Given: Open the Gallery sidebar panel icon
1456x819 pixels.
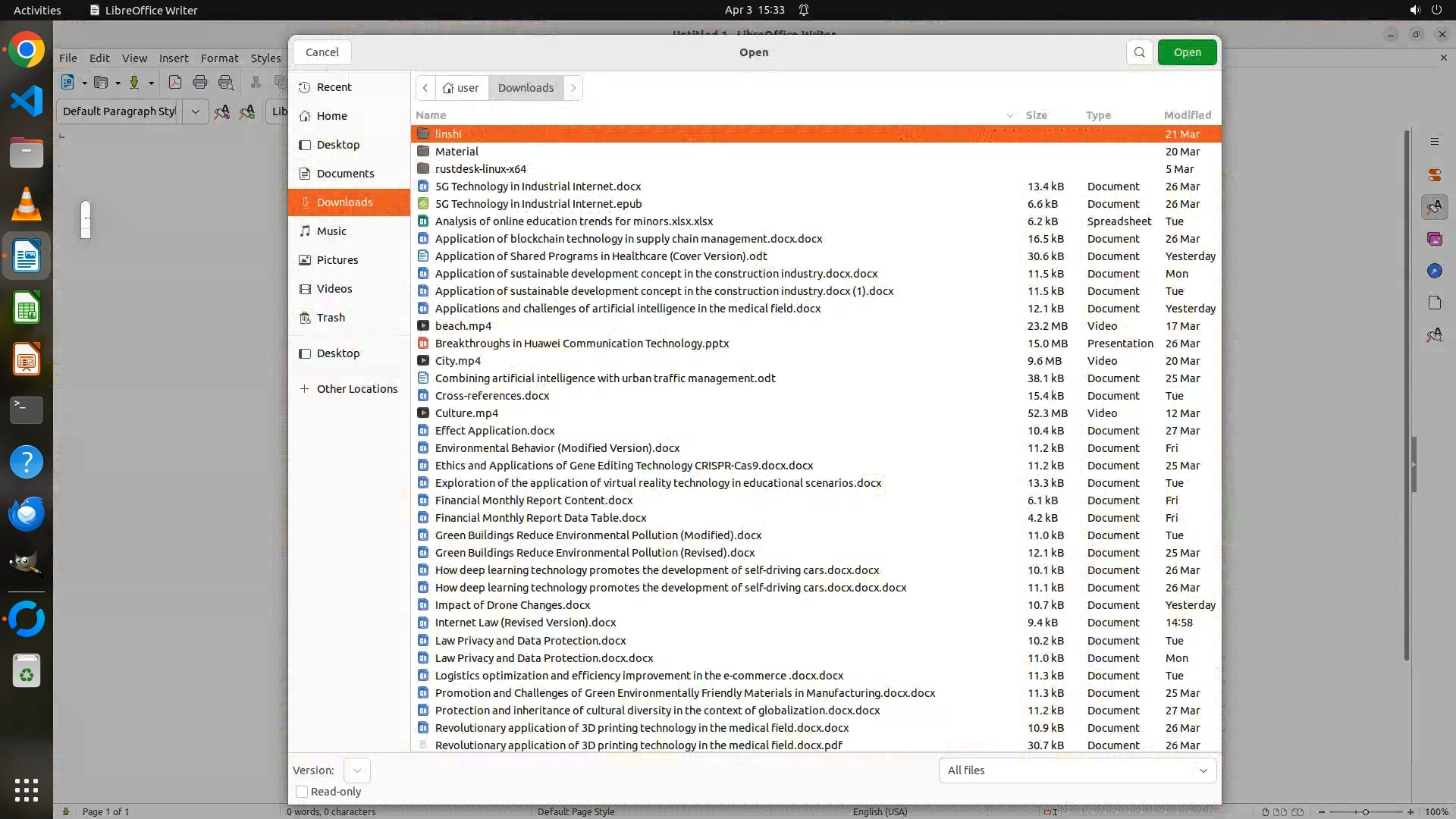Looking at the screenshot, I should [x=1434, y=239].
